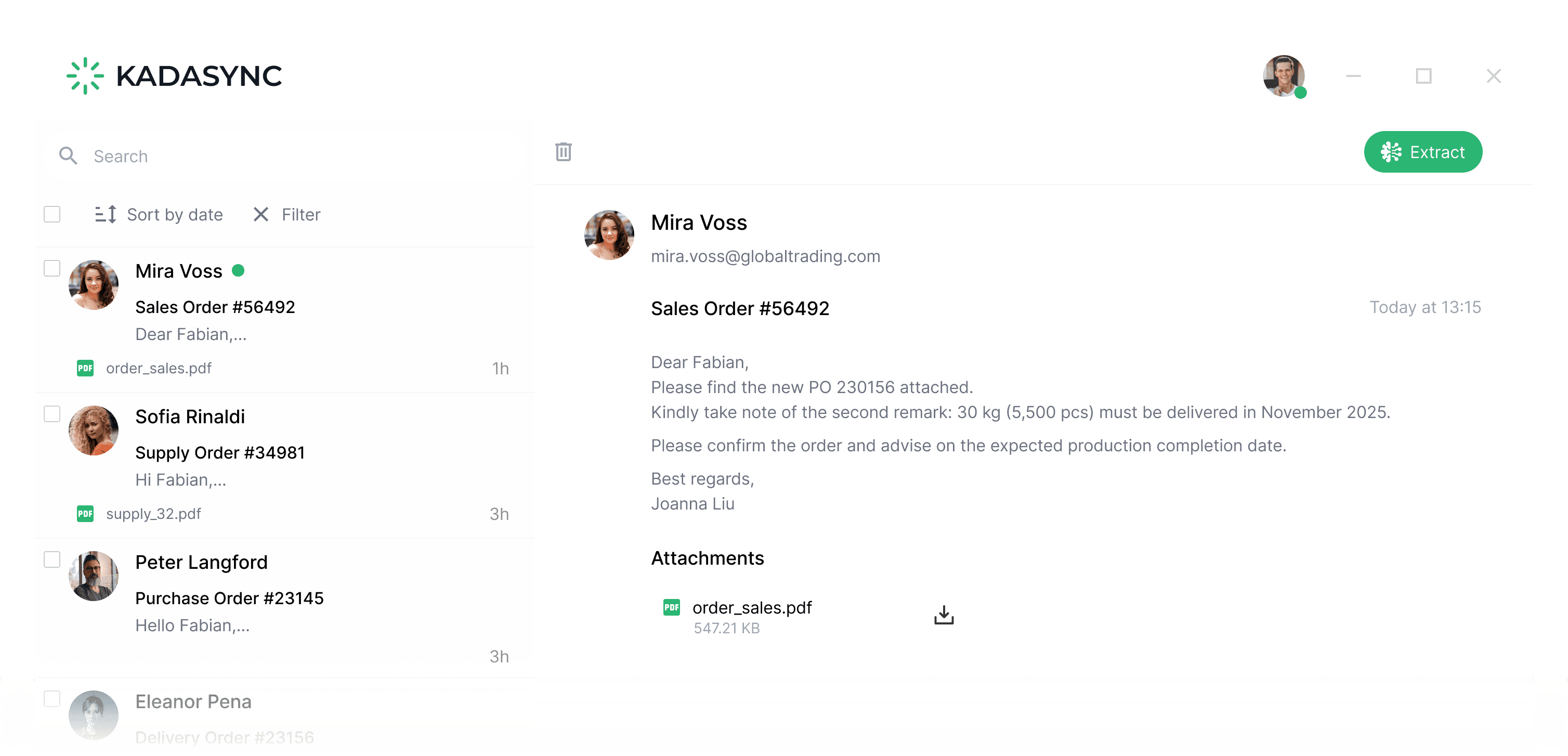This screenshot has width=1568, height=756.
Task: Open the Filter options
Action: [300, 214]
